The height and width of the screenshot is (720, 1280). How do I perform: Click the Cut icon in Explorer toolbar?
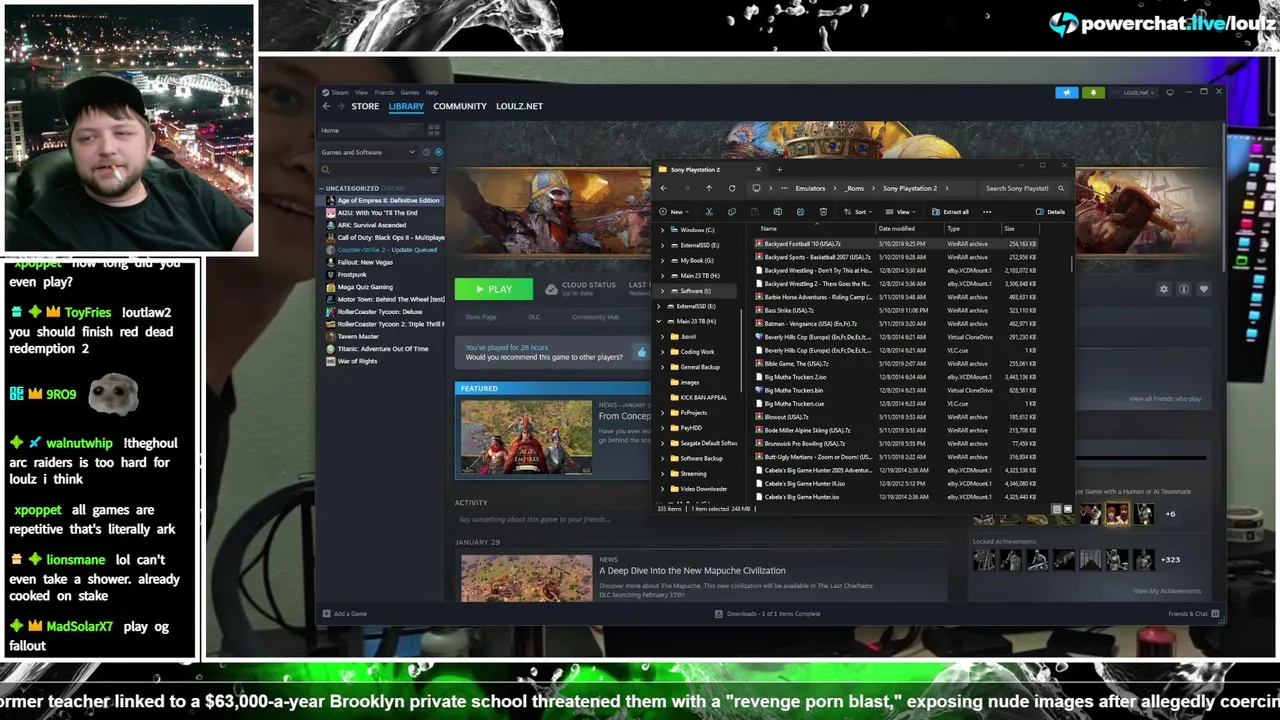[709, 212]
